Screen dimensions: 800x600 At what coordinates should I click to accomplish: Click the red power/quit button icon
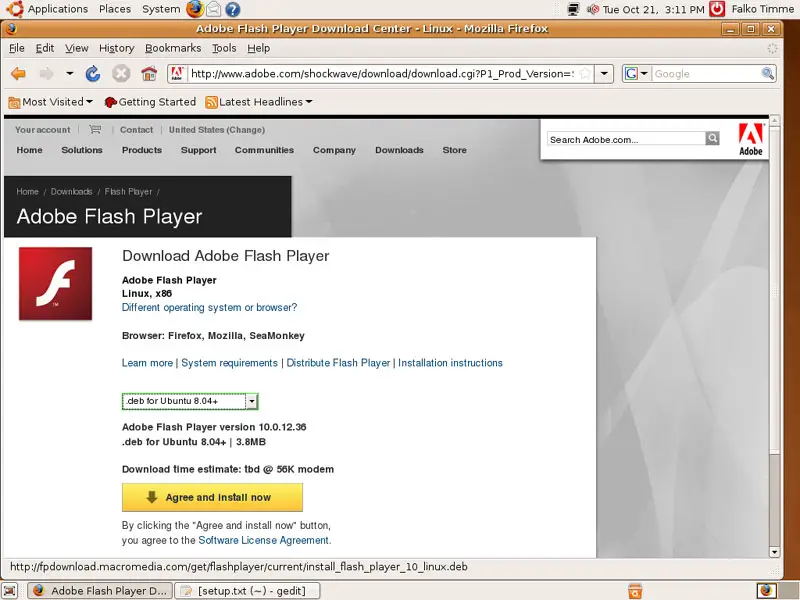point(717,9)
